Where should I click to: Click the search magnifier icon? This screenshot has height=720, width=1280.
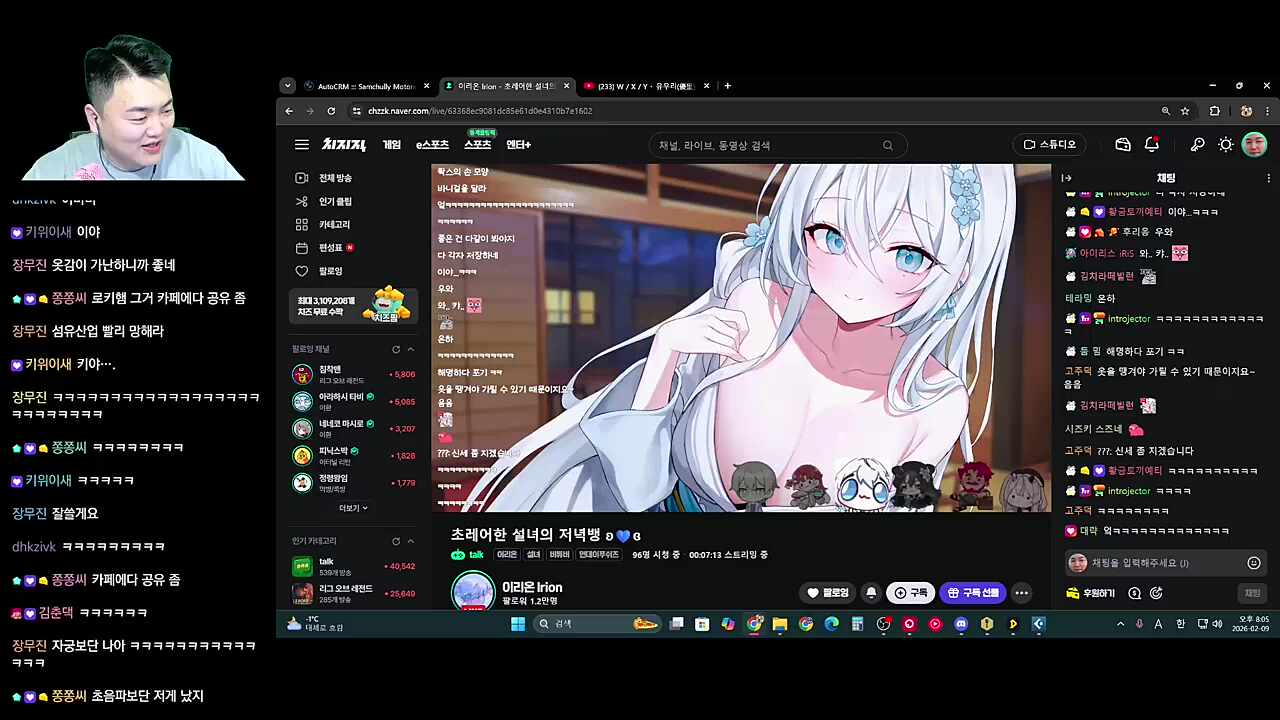(887, 146)
